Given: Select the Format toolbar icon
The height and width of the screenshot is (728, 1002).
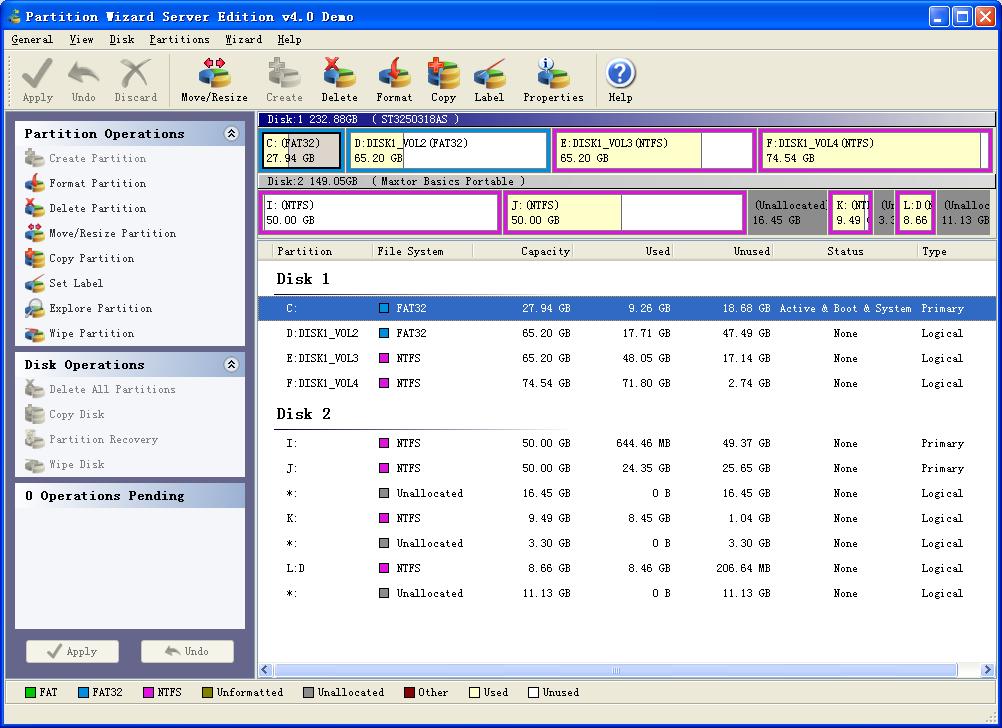Looking at the screenshot, I should click(x=394, y=79).
